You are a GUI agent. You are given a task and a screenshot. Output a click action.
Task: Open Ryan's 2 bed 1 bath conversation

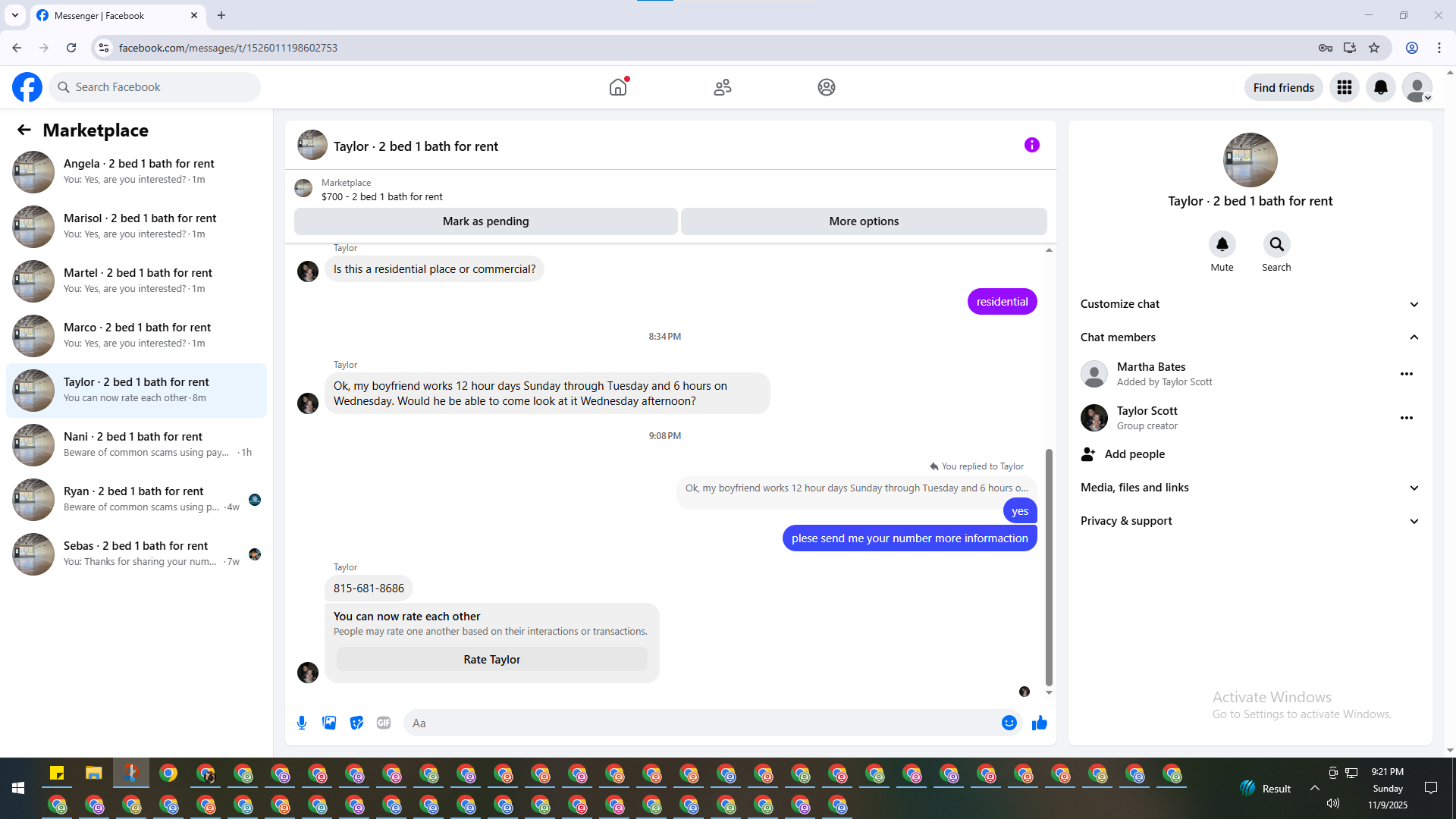coord(136,500)
